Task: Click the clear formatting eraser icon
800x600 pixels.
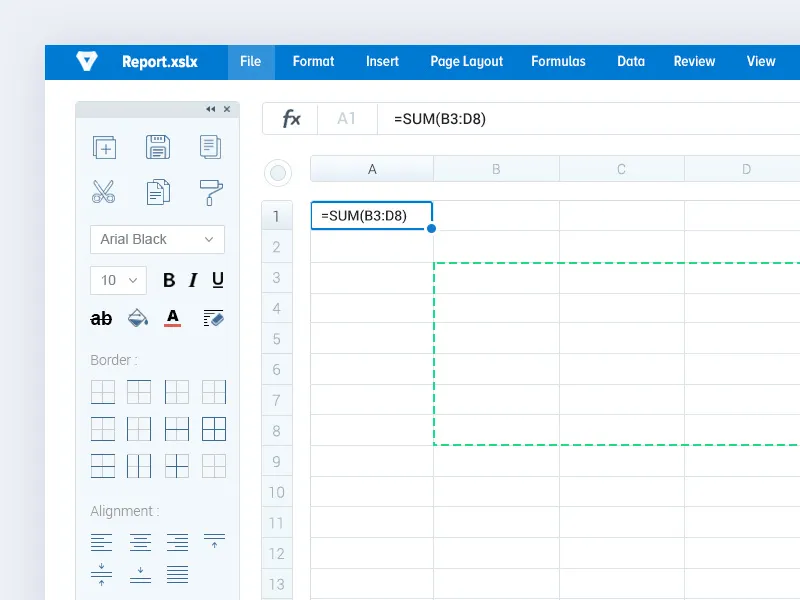Action: 213,318
